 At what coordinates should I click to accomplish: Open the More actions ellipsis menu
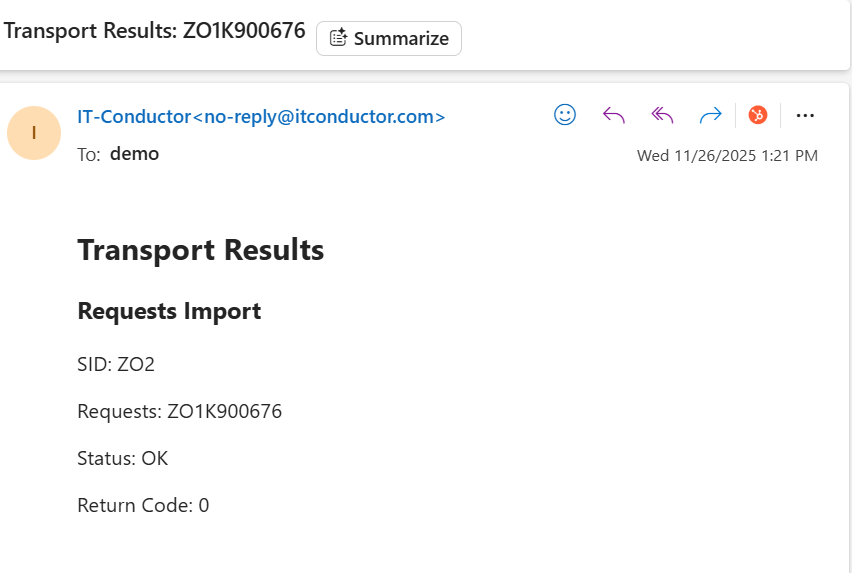805,115
